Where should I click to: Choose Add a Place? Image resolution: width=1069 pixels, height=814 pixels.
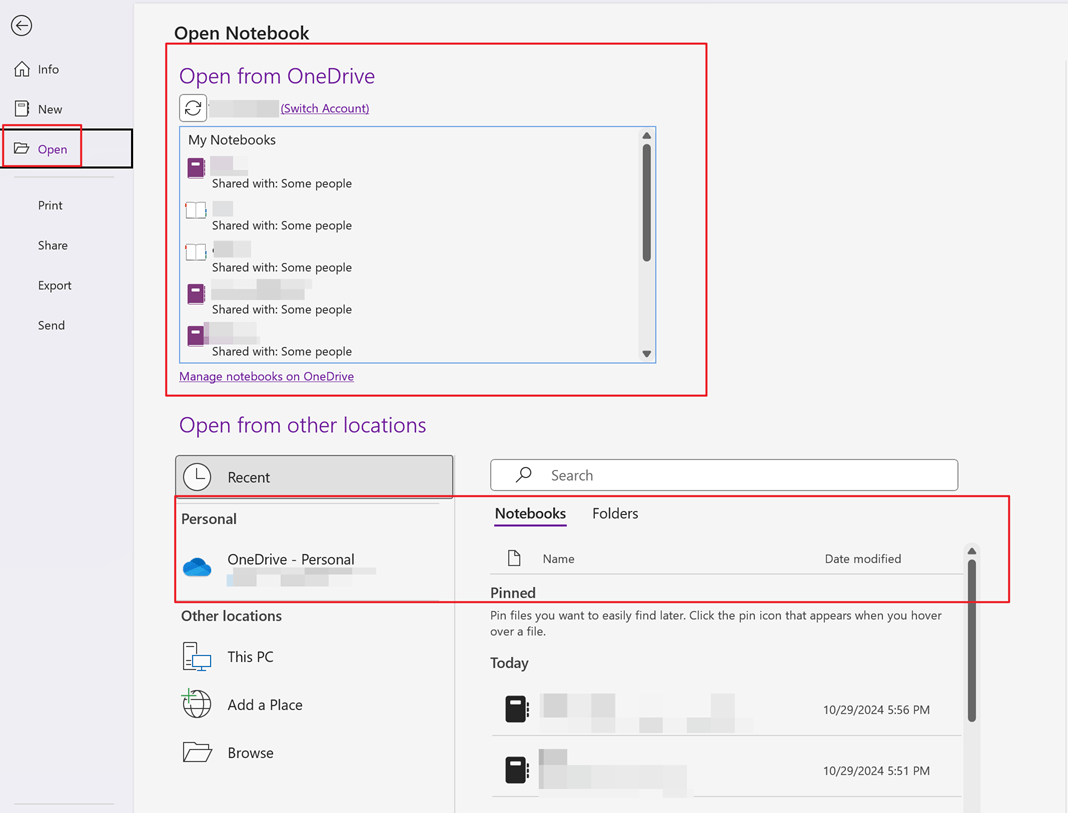point(310,705)
